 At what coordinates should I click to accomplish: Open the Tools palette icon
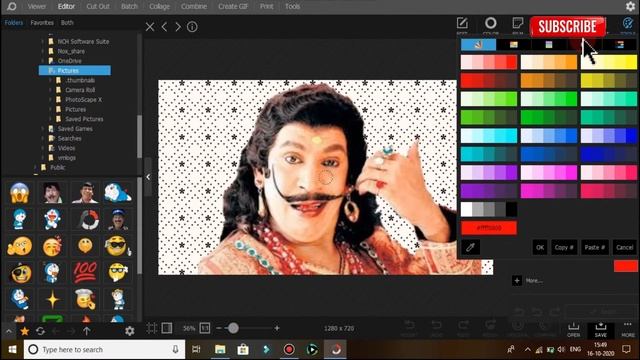pos(627,23)
